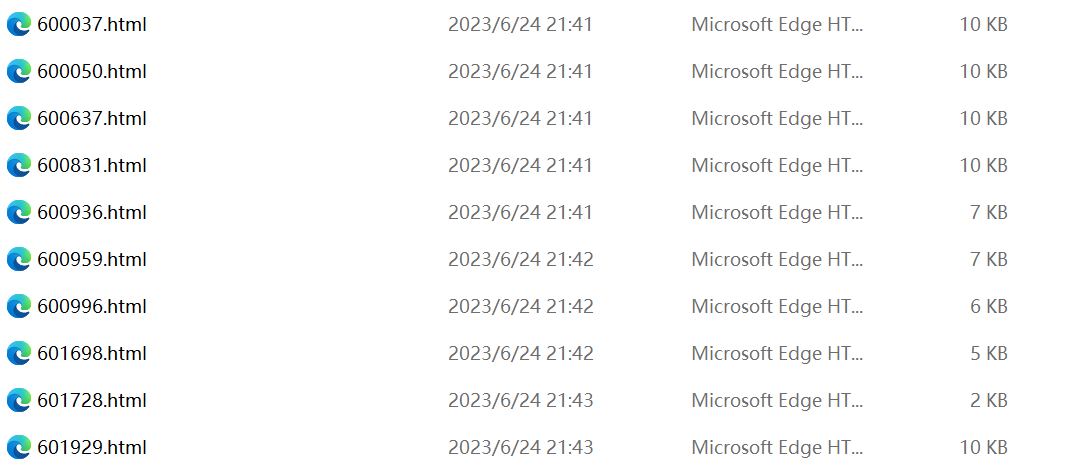Select the Edge icon for 600050.html
The height and width of the screenshot is (466, 1092).
point(18,72)
